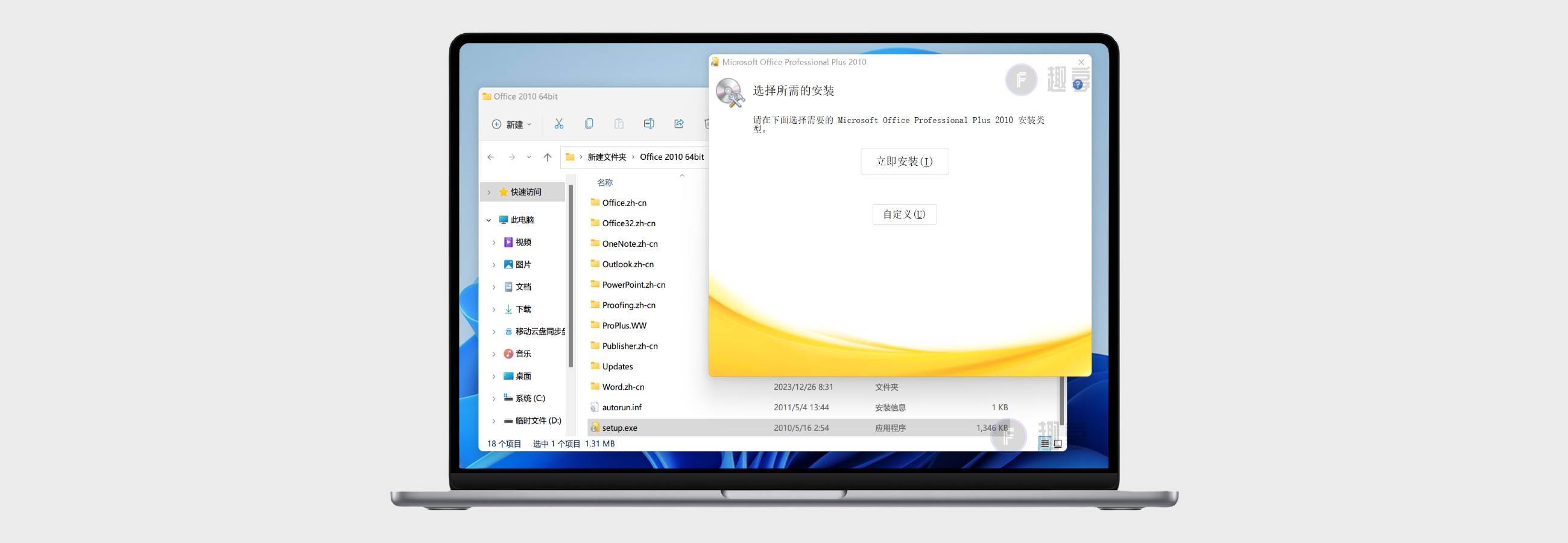Click the Copy icon in Explorer toolbar
This screenshot has width=1568, height=543.
589,124
